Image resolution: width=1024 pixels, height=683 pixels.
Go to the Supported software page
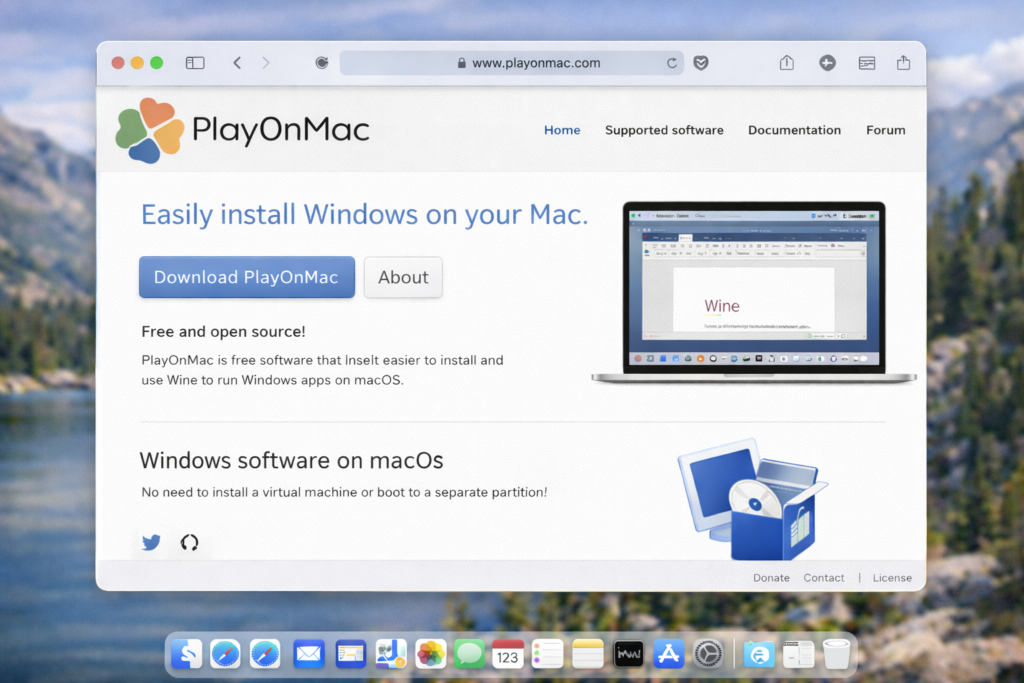664,130
